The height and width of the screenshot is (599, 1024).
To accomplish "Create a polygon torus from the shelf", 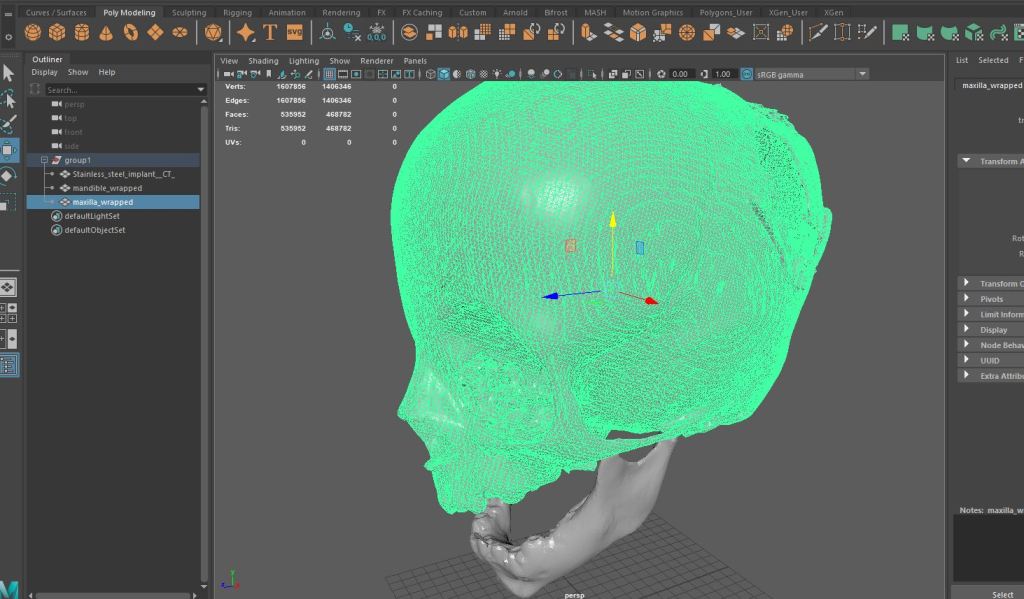I will tap(130, 33).
